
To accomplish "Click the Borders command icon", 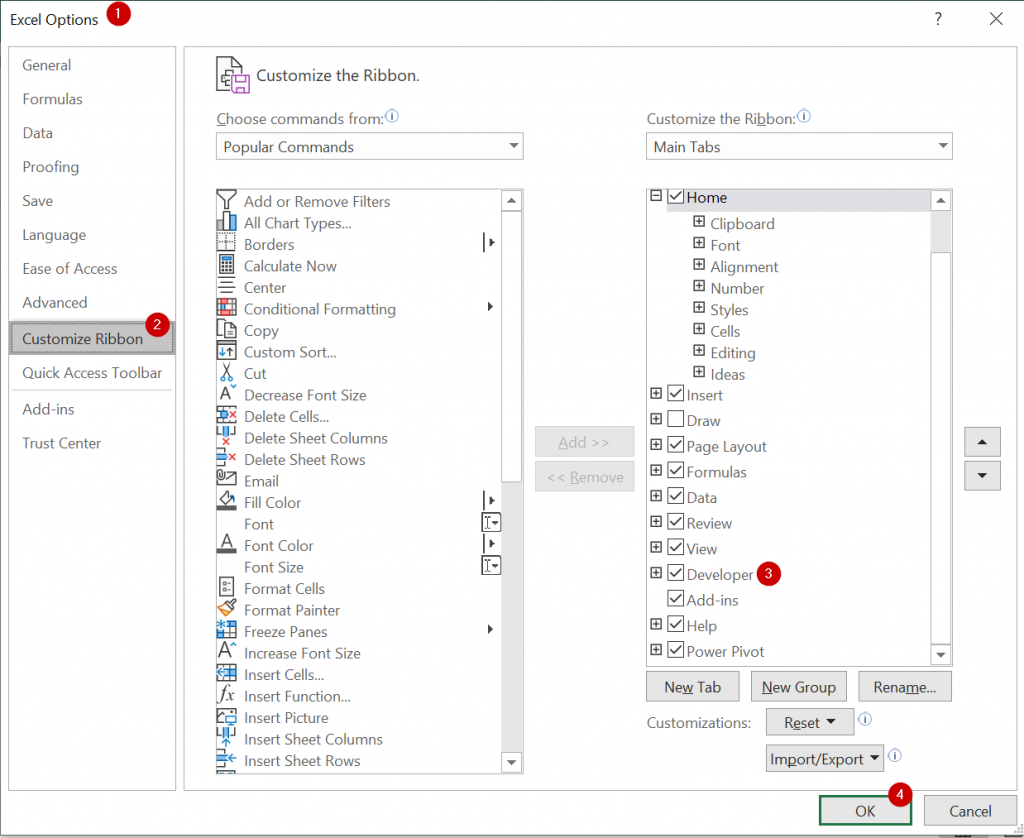I will (226, 244).
